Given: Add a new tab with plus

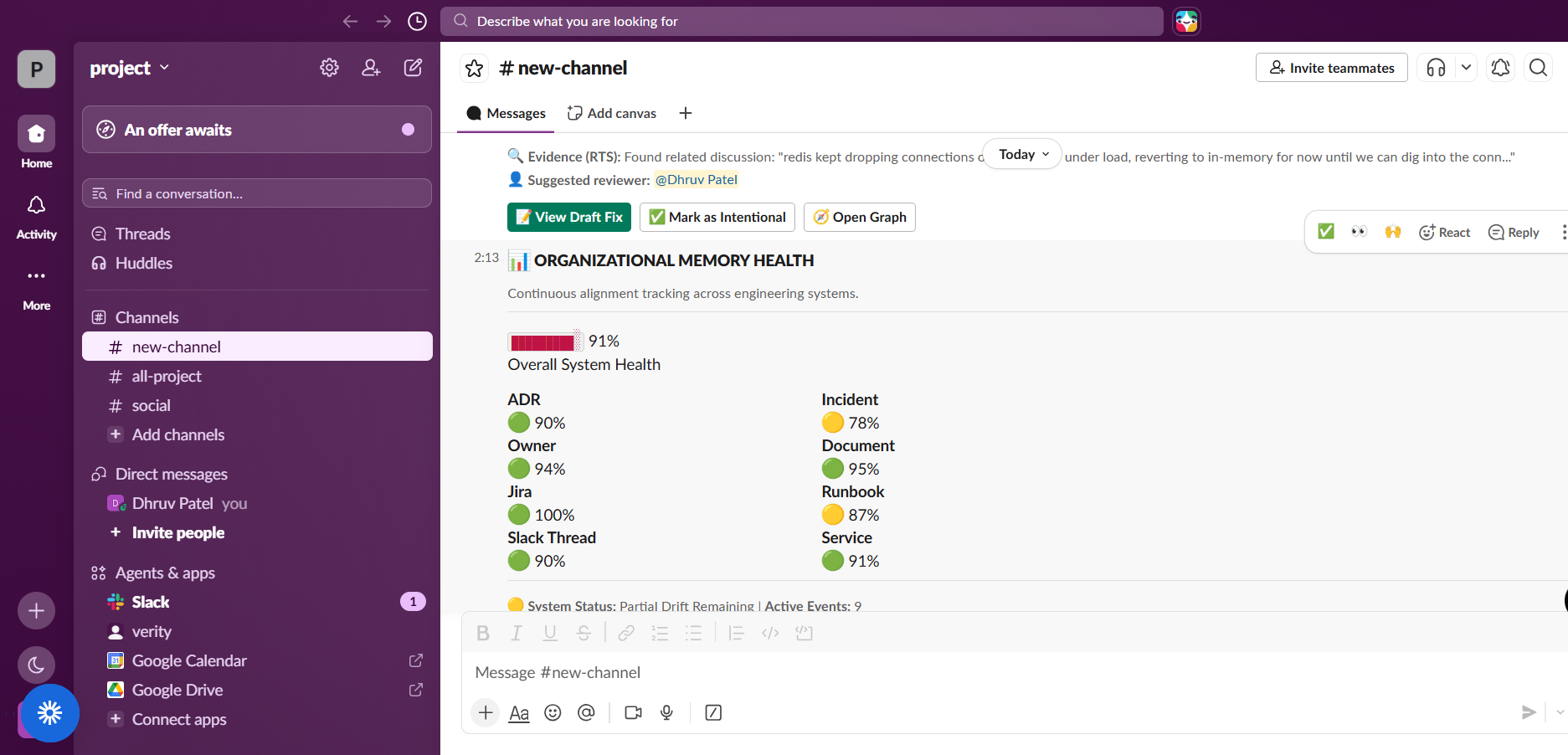Looking at the screenshot, I should (686, 113).
